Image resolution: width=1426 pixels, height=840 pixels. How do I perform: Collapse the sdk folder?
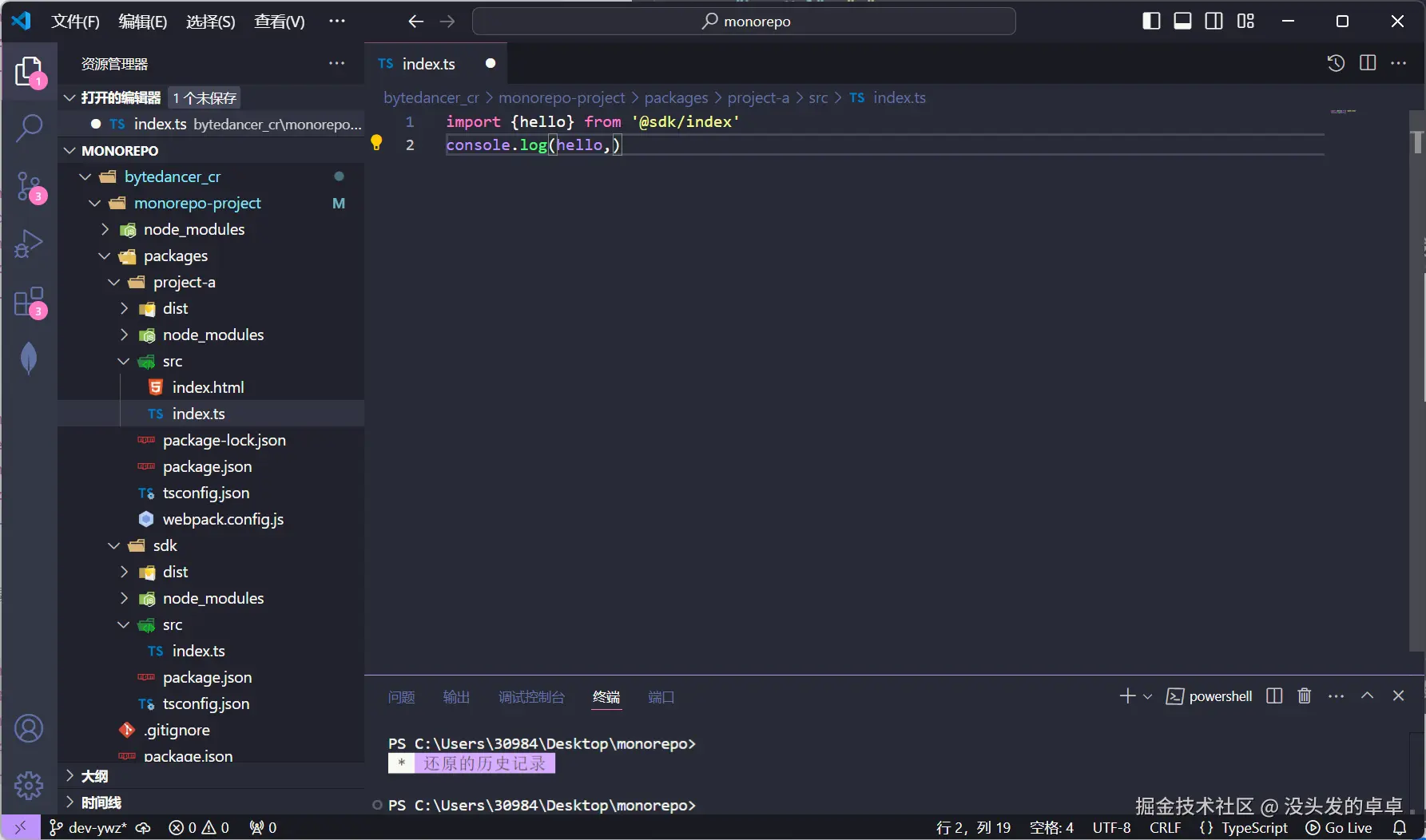[114, 545]
